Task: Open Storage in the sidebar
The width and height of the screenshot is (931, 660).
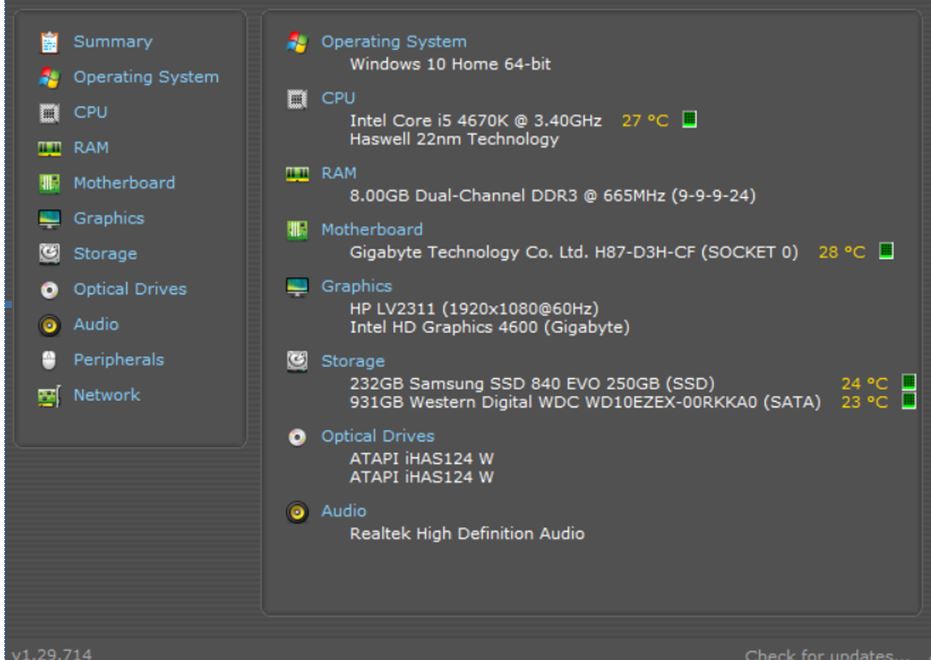Action: [105, 254]
